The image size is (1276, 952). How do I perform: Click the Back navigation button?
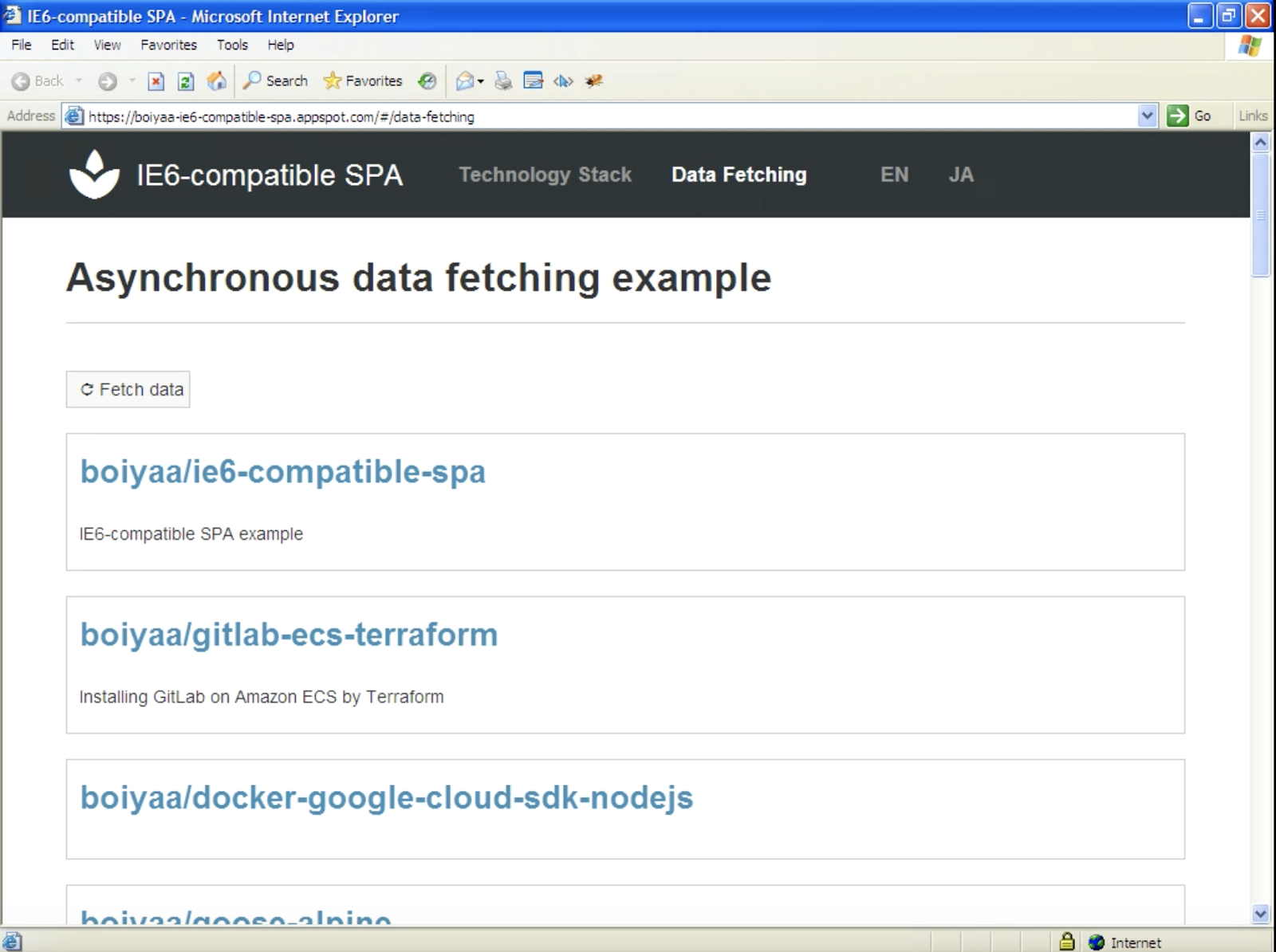coord(37,81)
